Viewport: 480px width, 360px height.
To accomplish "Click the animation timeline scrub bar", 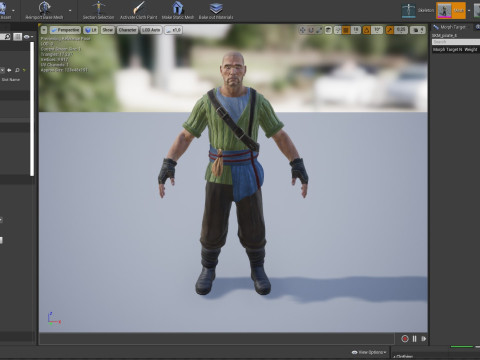I will pos(217,339).
